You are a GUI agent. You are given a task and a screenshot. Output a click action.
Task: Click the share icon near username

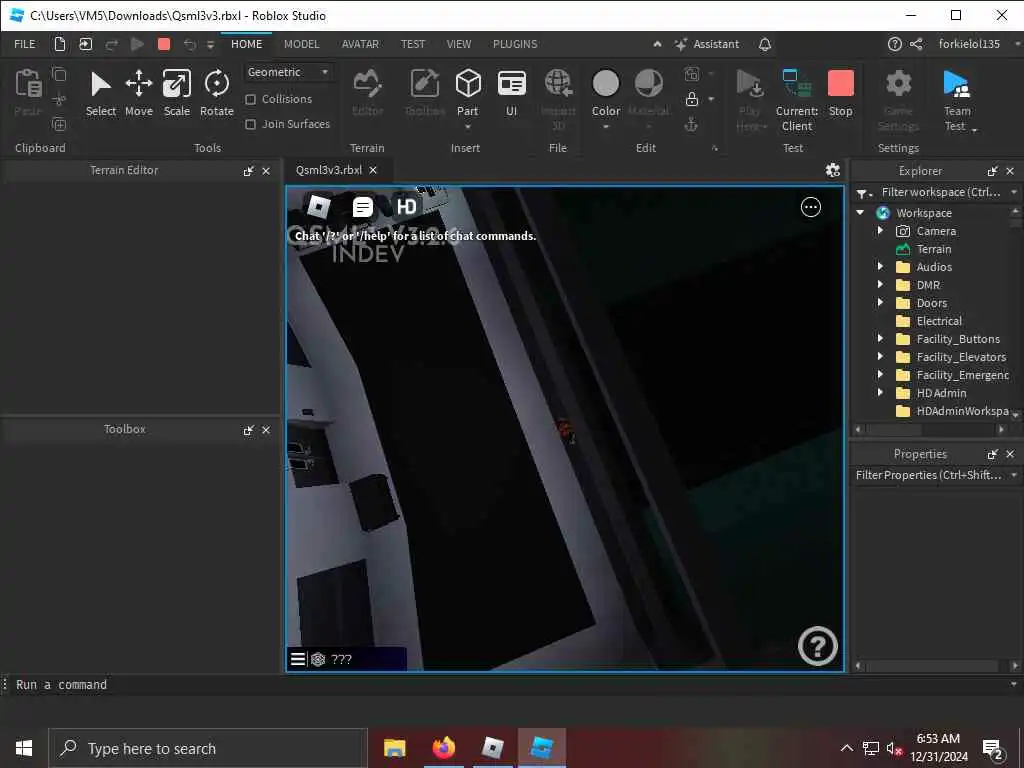pos(916,44)
